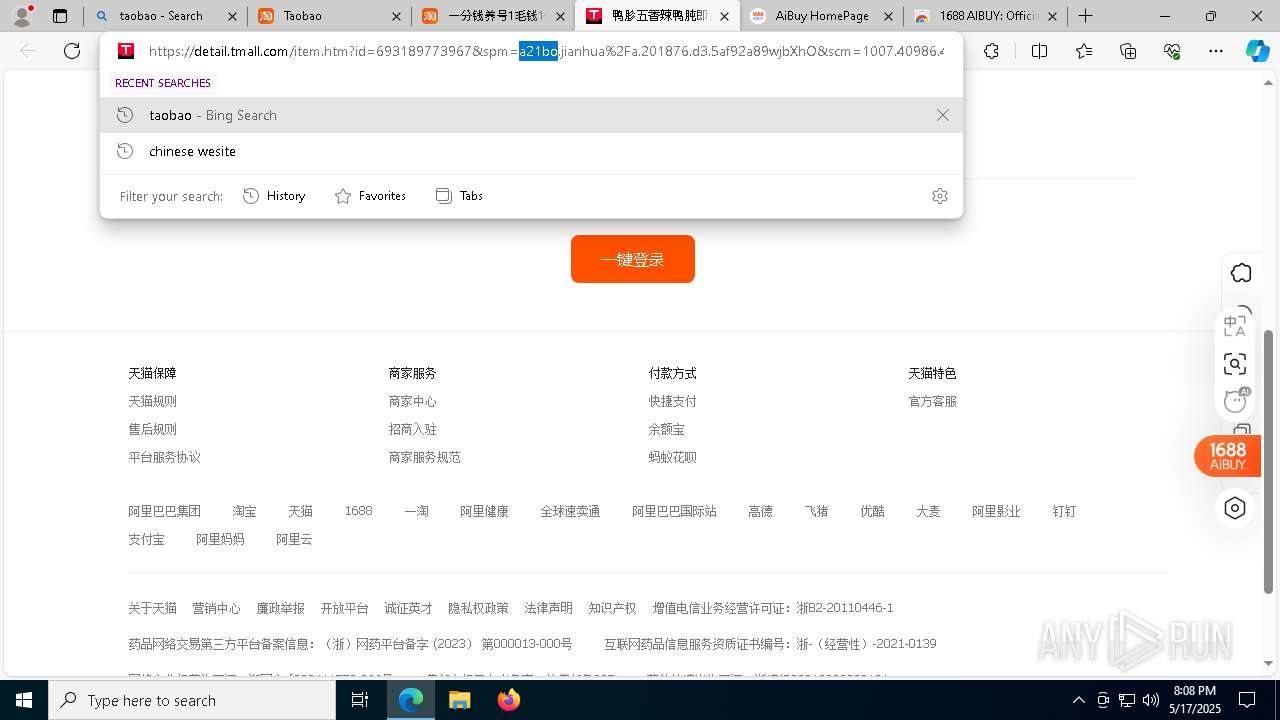Close the Taobao tab
The image size is (1280, 720).
tap(396, 16)
